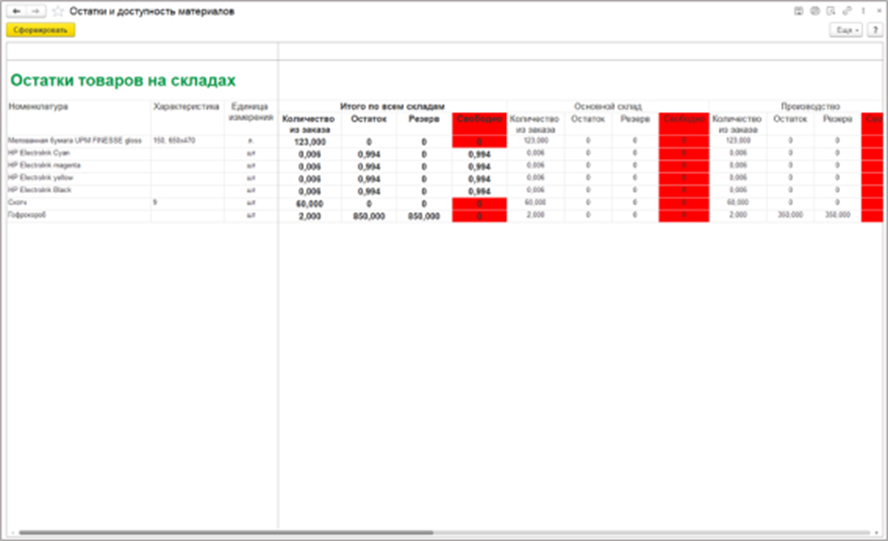This screenshot has width=888, height=541.
Task: Expand the Еще dropdown menu
Action: (x=845, y=30)
